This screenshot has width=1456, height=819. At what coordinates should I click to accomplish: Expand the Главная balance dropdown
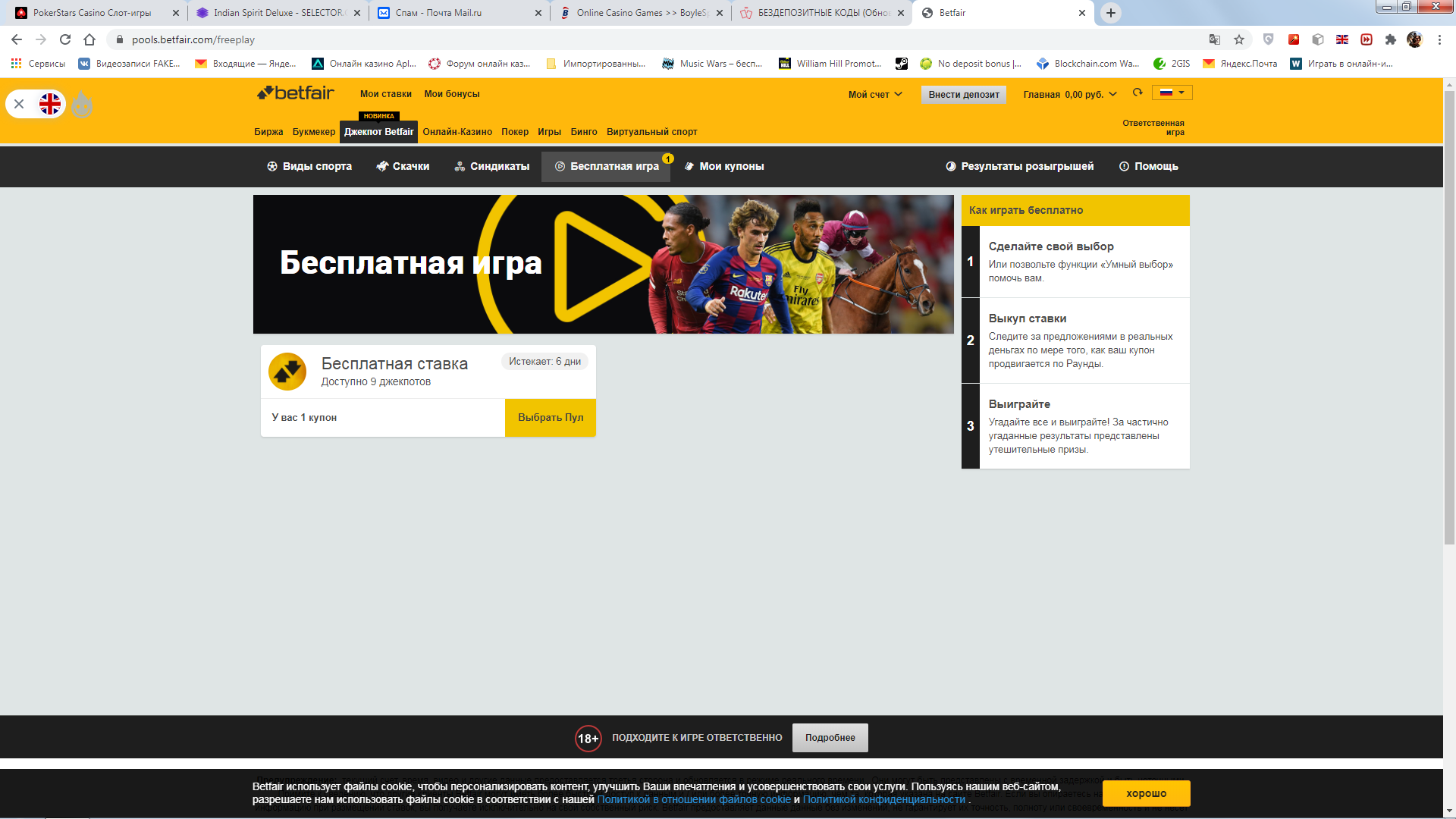tap(1069, 94)
